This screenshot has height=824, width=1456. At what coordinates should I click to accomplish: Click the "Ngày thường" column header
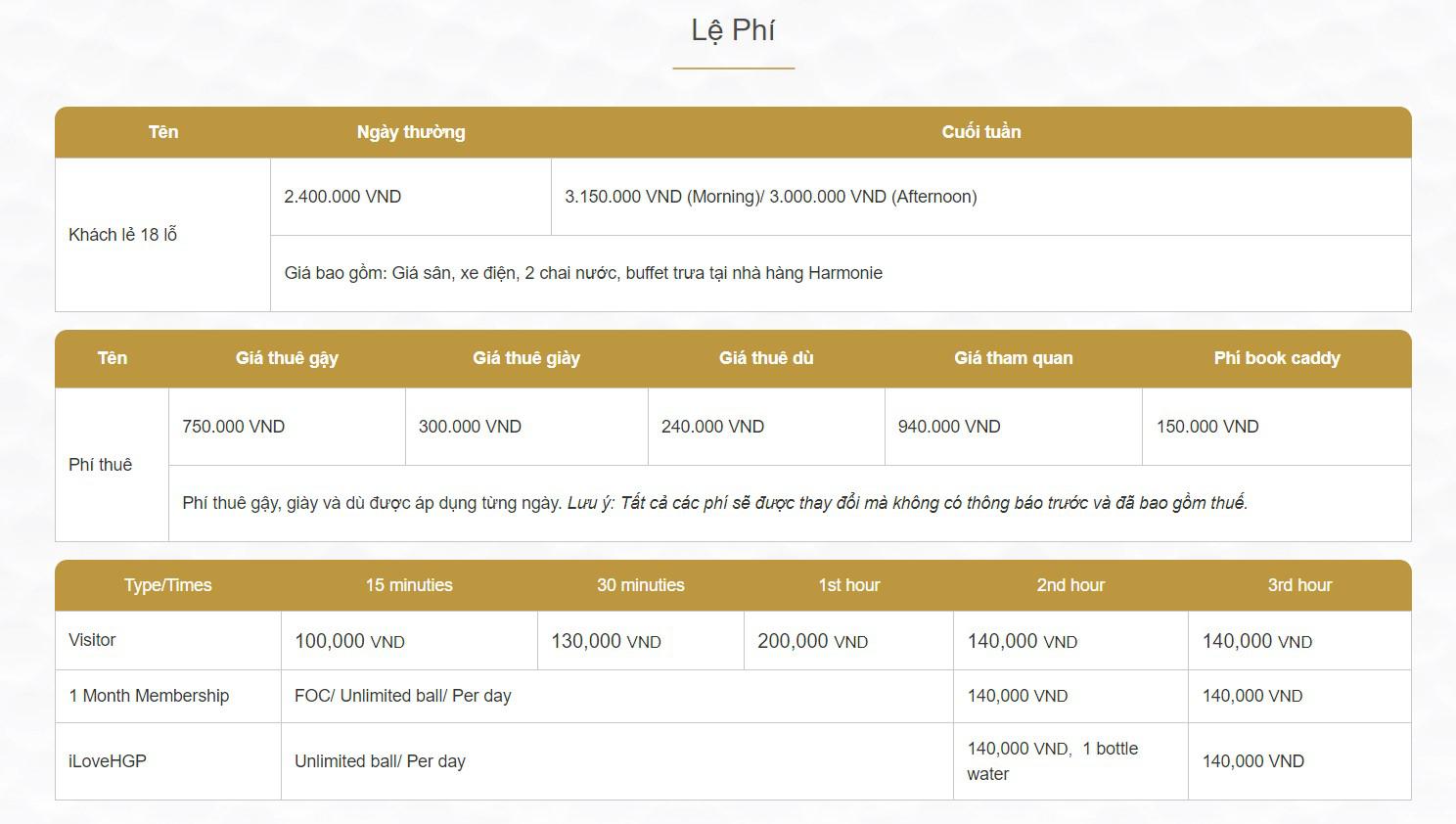[411, 132]
